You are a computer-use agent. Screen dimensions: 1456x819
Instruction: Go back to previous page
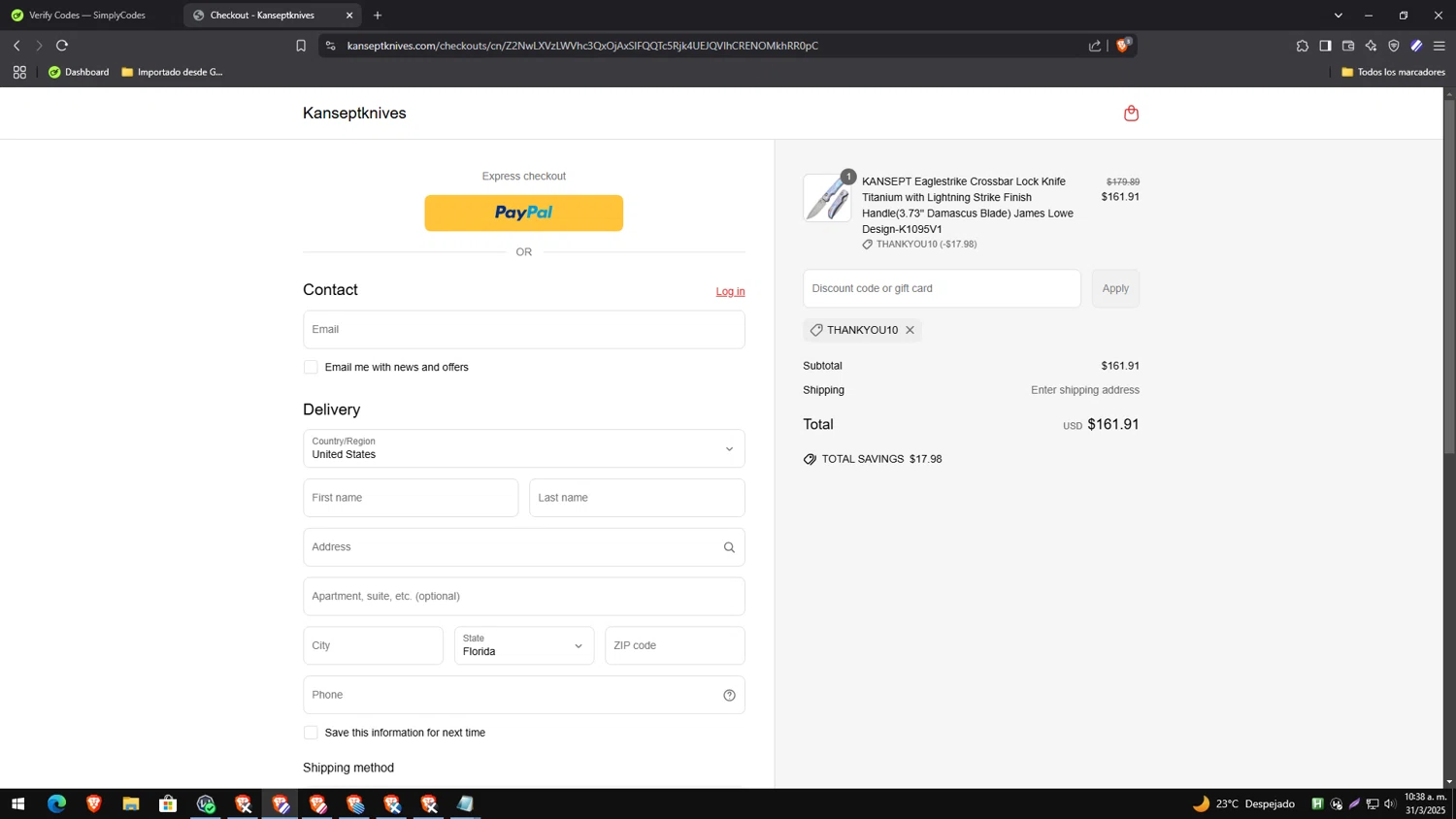coord(17,46)
